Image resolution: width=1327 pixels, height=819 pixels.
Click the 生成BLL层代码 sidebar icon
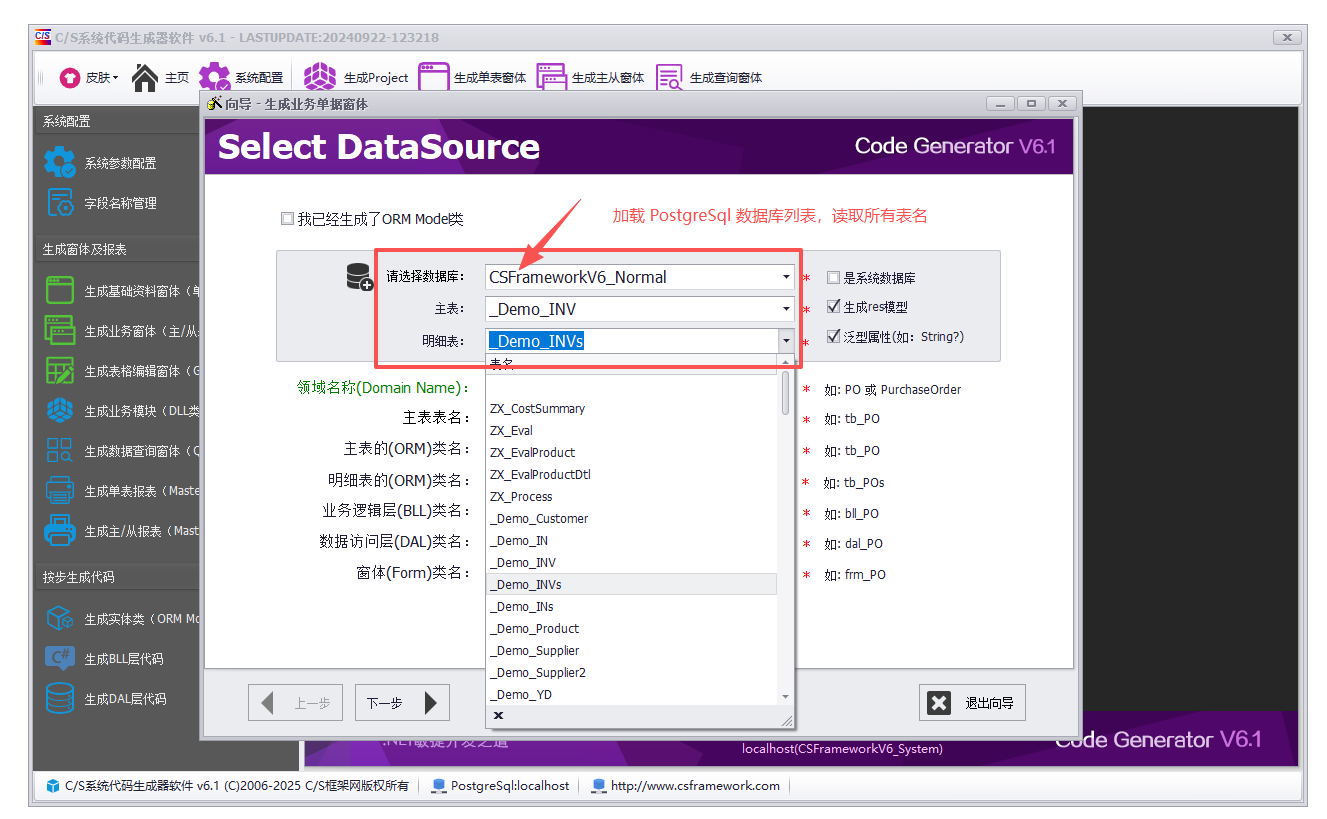click(x=108, y=658)
